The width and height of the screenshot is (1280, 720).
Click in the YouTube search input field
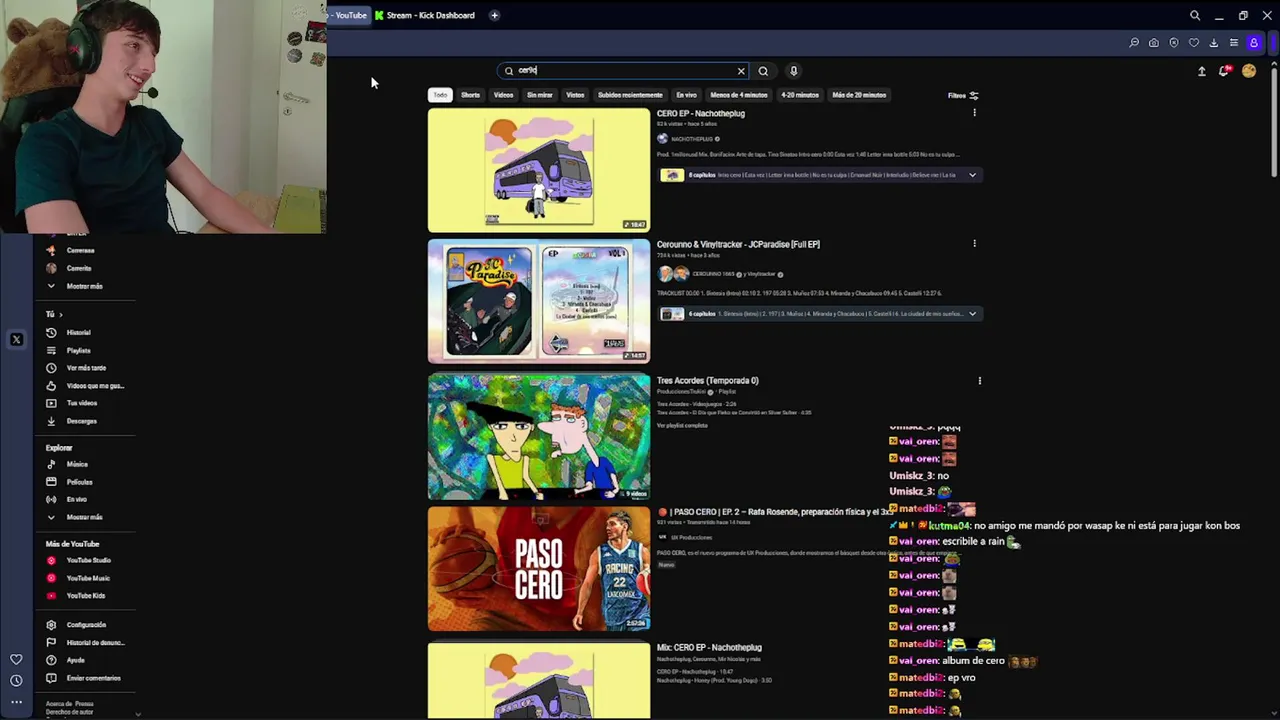624,71
